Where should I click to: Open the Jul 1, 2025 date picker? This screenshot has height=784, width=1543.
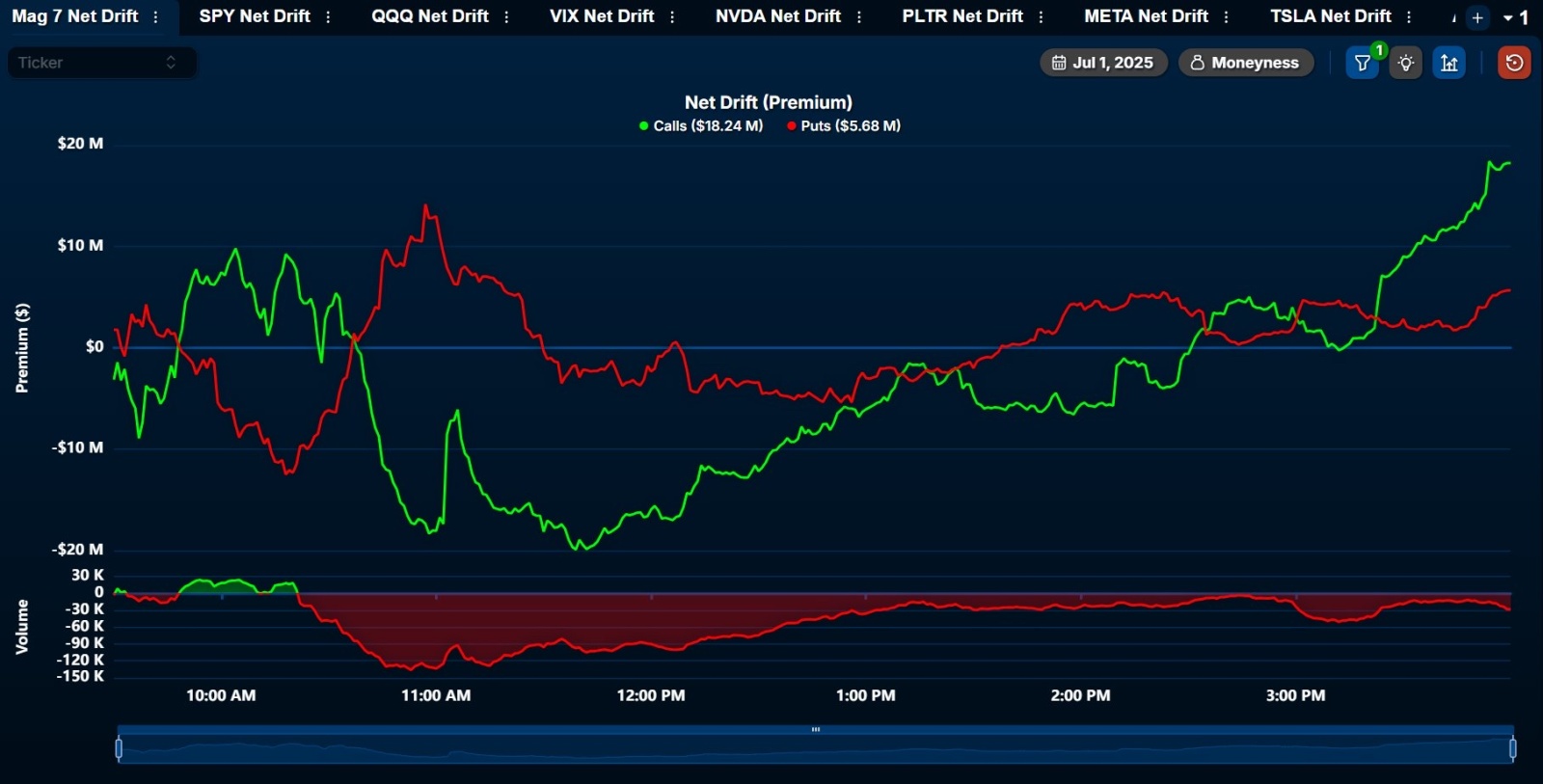[x=1103, y=63]
